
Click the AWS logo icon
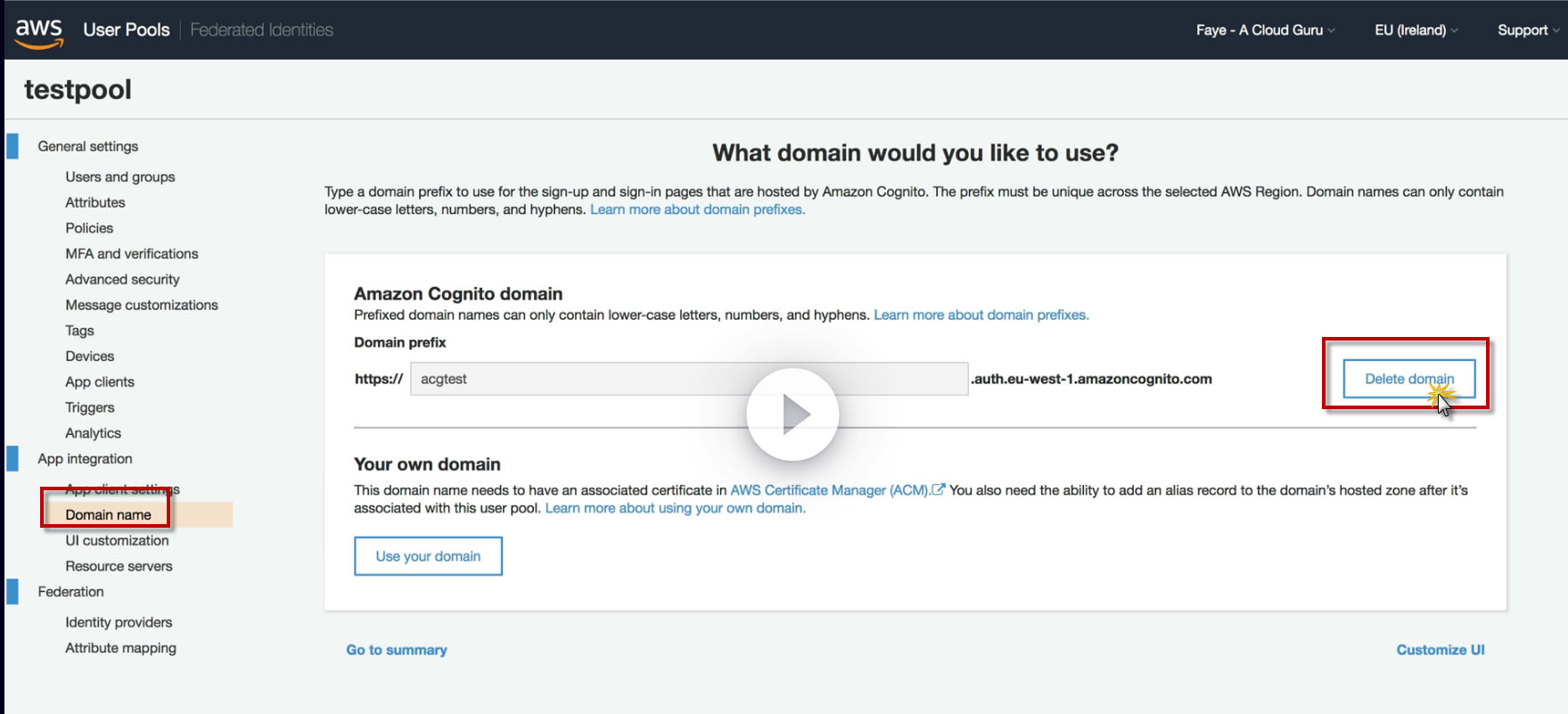click(39, 32)
